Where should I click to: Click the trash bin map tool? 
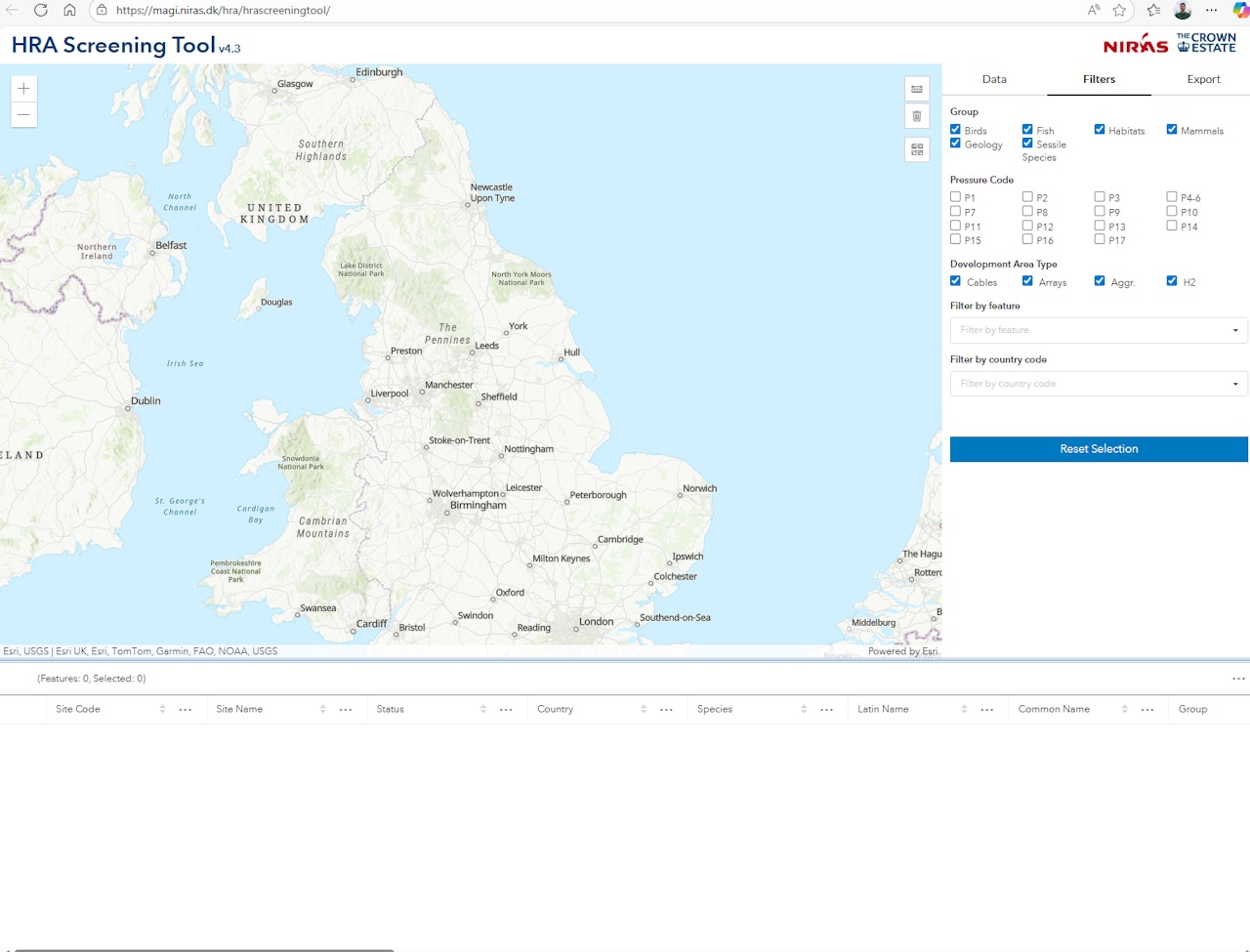point(916,116)
